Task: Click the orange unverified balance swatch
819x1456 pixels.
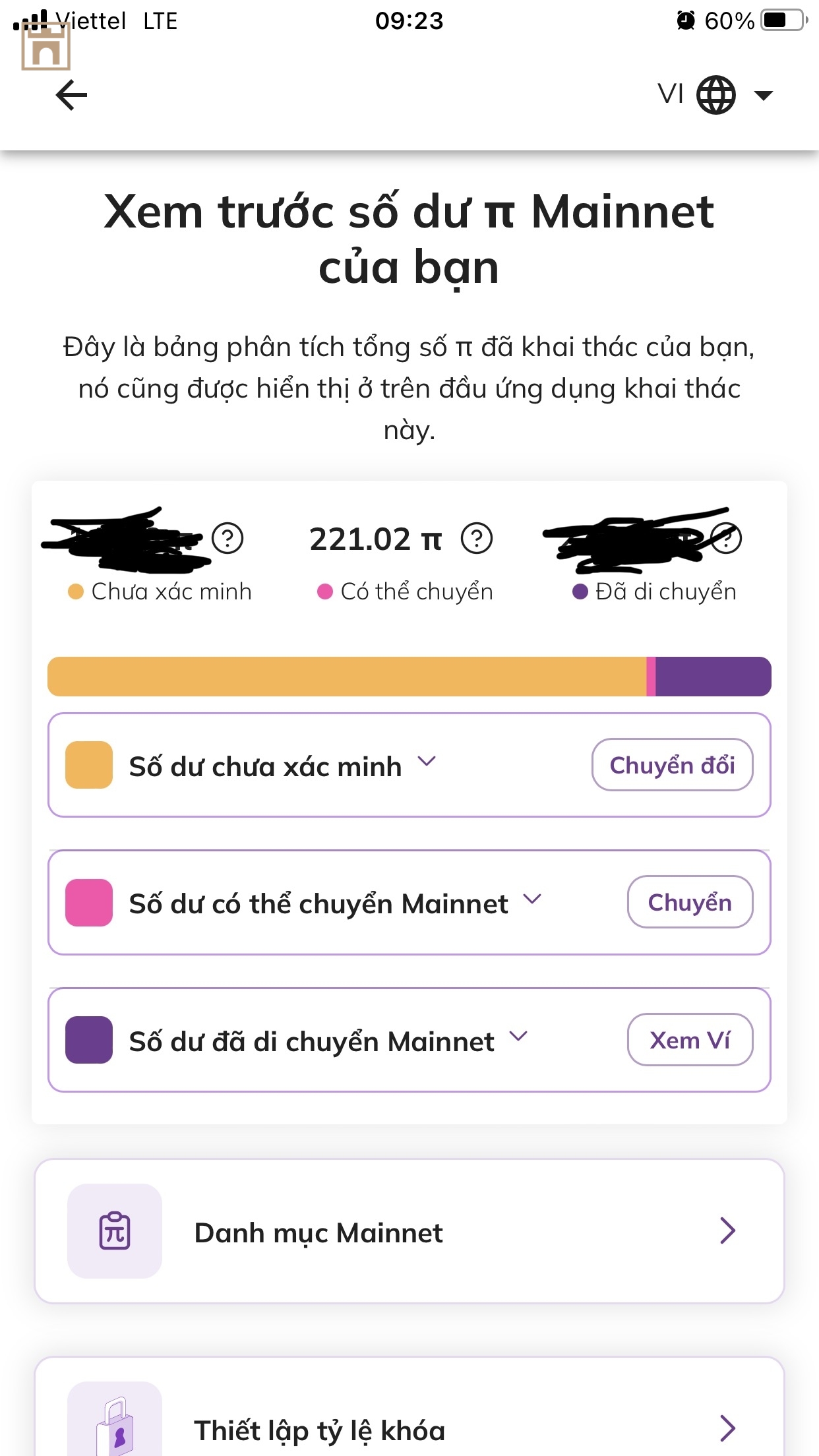Action: click(x=89, y=765)
